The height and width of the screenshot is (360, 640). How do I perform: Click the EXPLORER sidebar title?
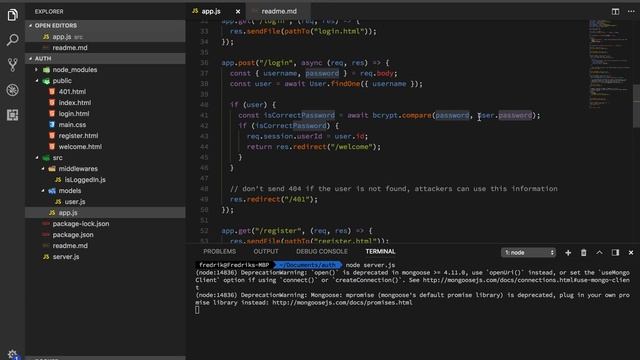49,11
